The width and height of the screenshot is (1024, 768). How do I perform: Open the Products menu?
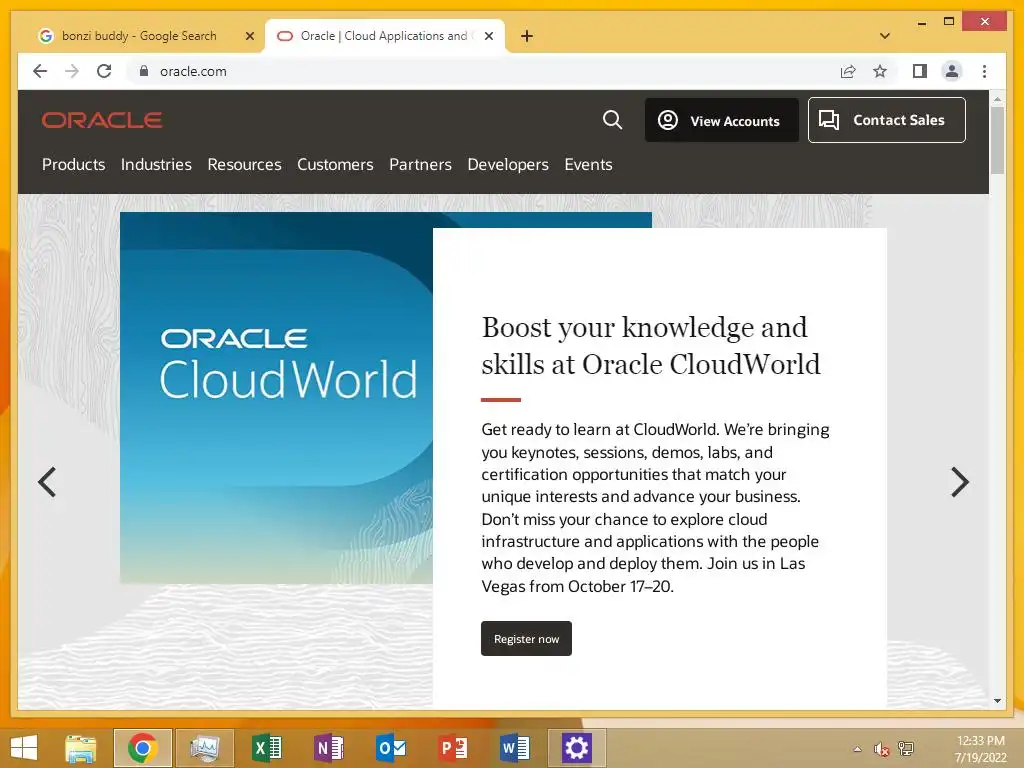[73, 165]
